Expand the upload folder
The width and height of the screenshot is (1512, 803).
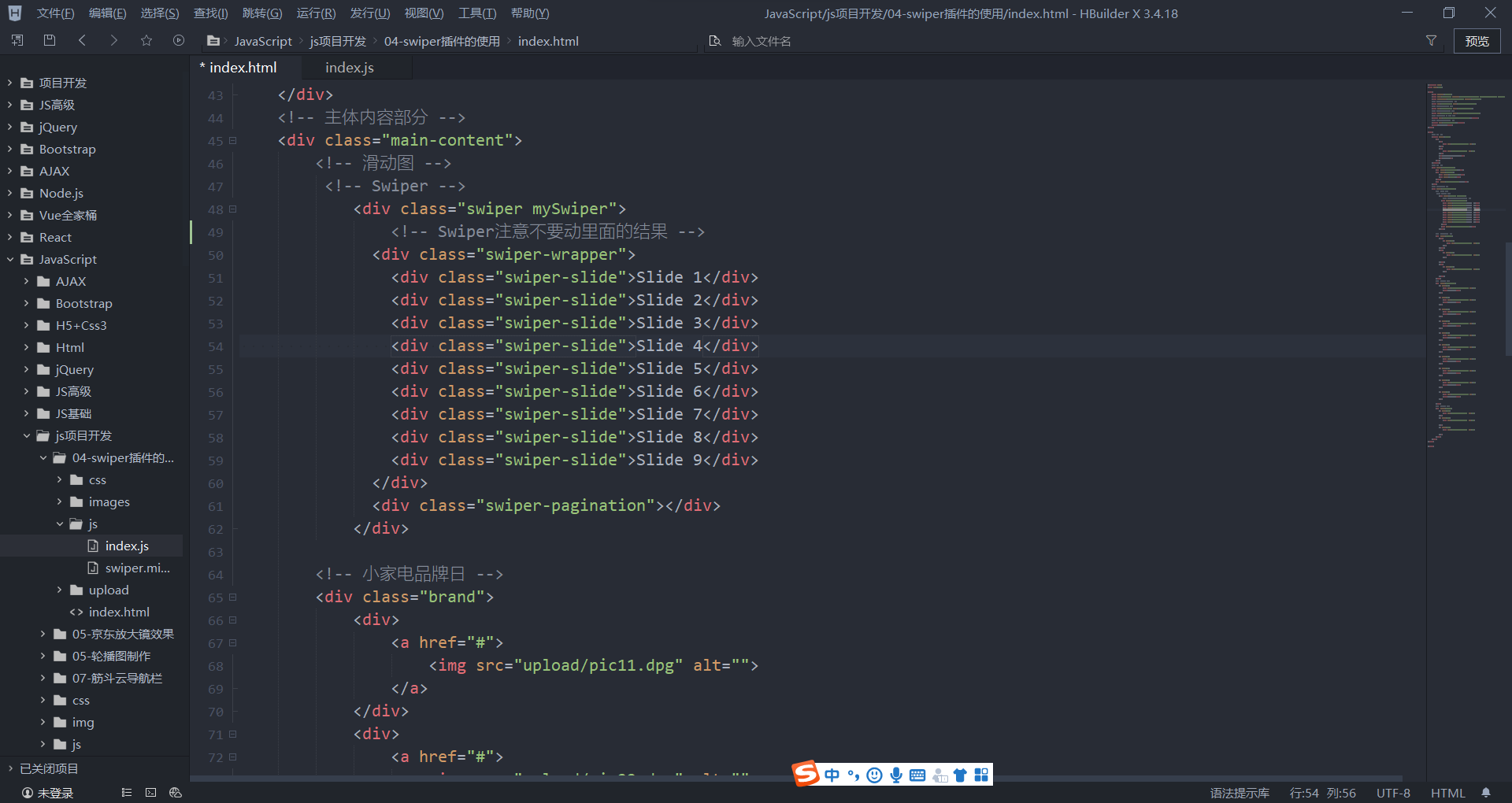pyautogui.click(x=59, y=590)
